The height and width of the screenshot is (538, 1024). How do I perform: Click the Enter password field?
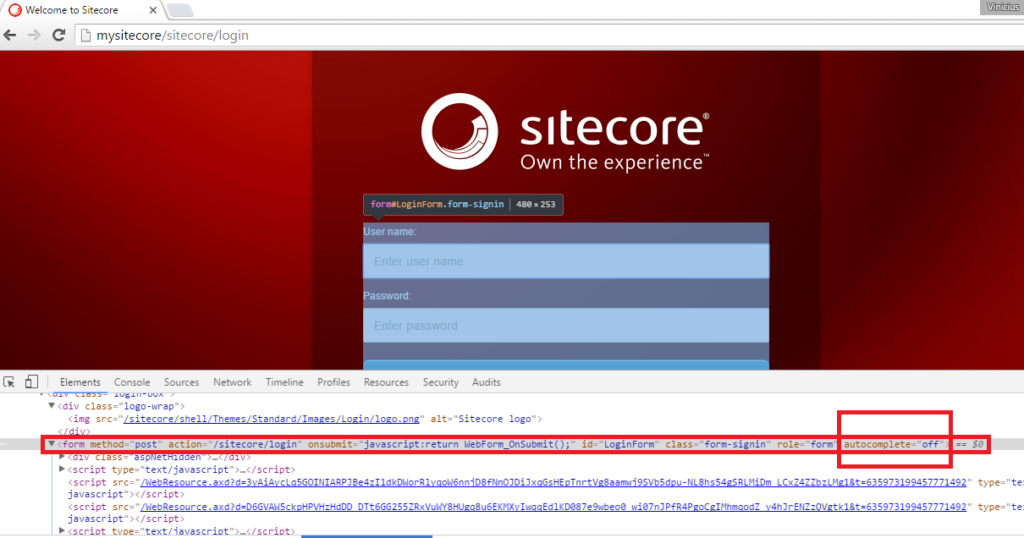click(x=566, y=325)
